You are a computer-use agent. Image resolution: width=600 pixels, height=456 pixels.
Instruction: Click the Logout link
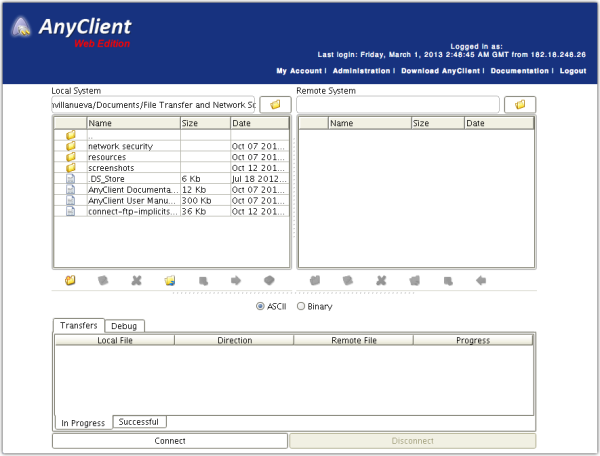tap(573, 71)
